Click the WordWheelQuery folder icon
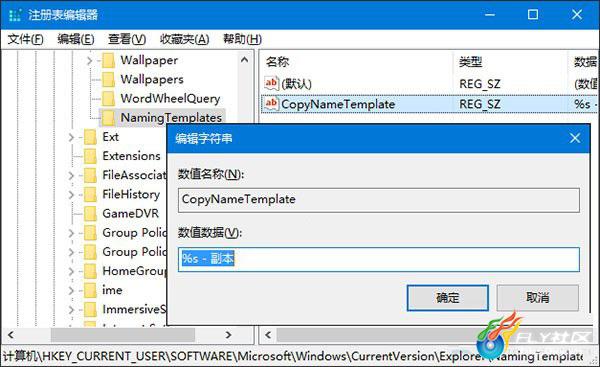 click(x=109, y=99)
